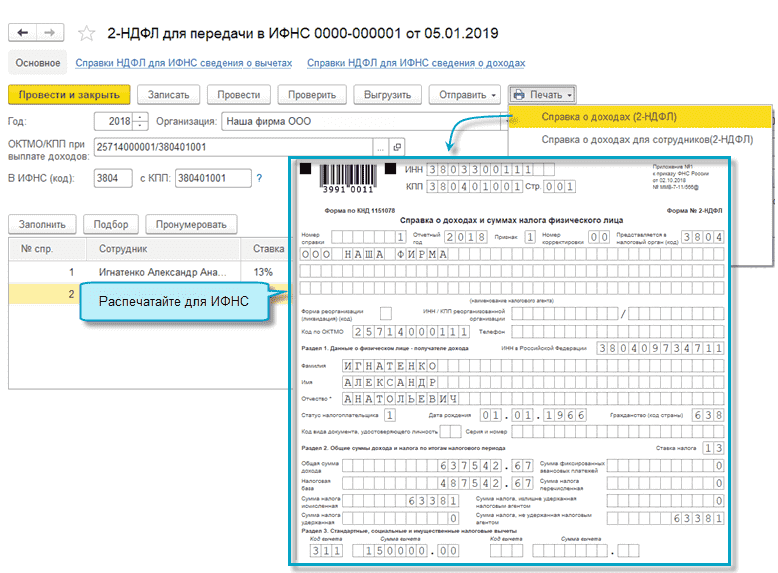Open the Печать dropdown menu

pyautogui.click(x=543, y=95)
